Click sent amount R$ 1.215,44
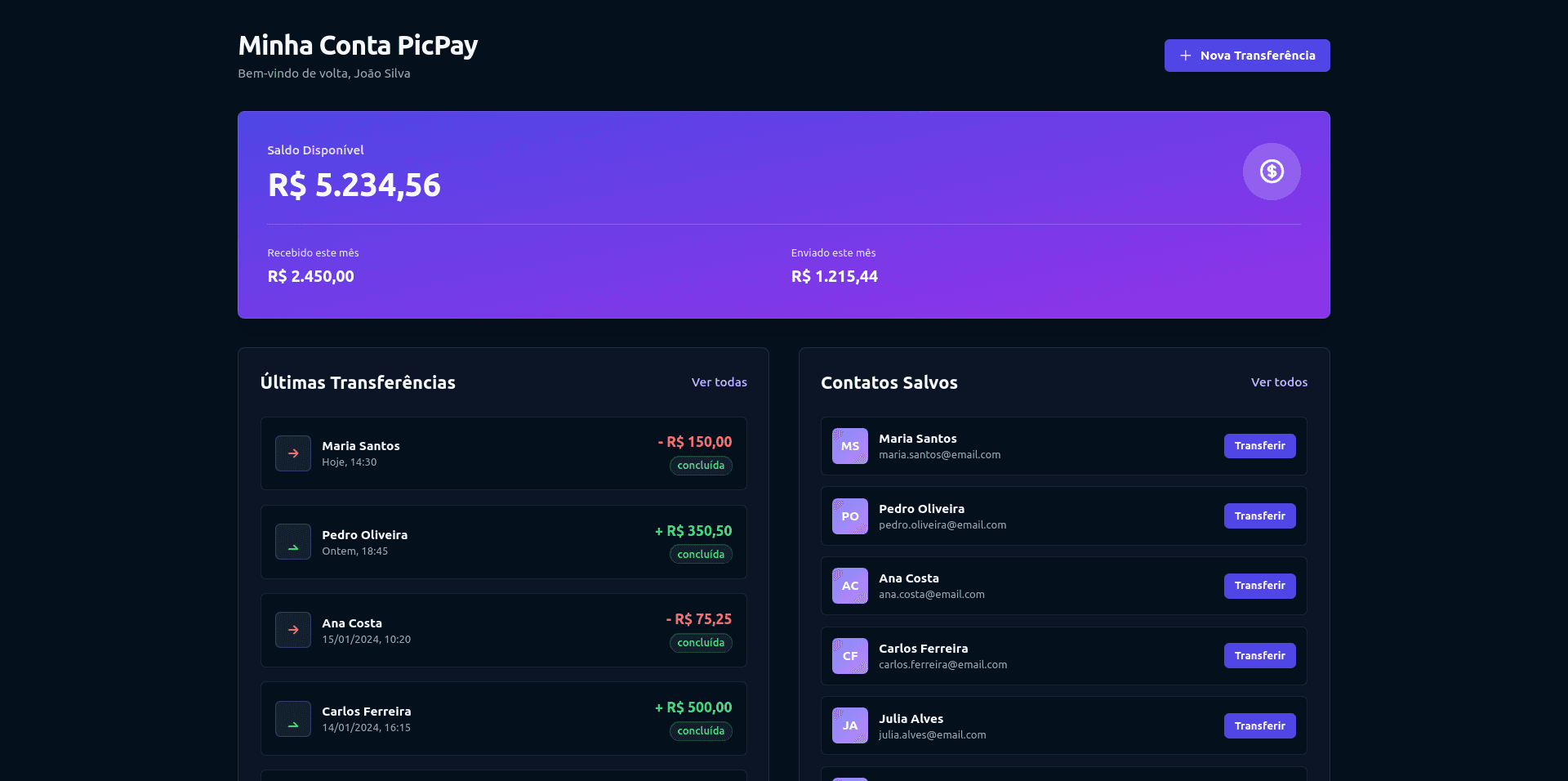The image size is (1568, 781). pyautogui.click(x=835, y=276)
